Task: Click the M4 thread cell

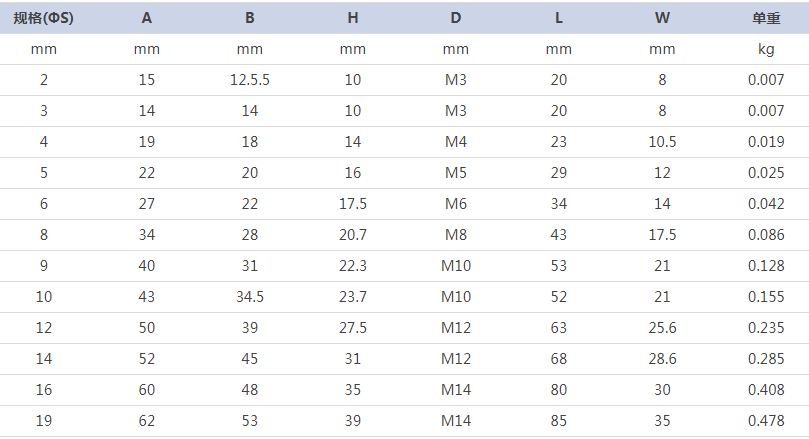Action: (x=456, y=142)
